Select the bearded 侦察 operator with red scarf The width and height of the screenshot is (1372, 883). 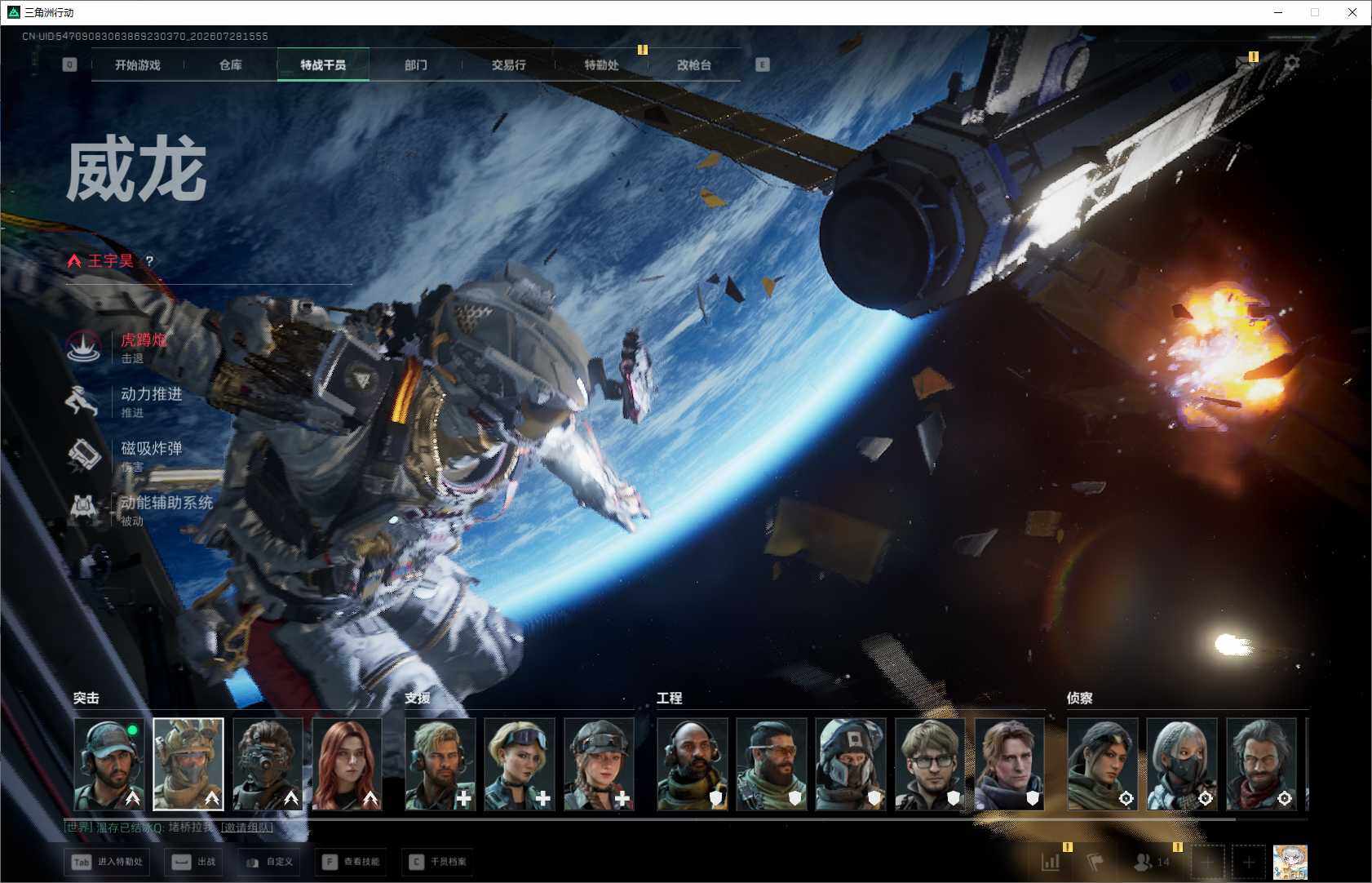pyautogui.click(x=1261, y=765)
